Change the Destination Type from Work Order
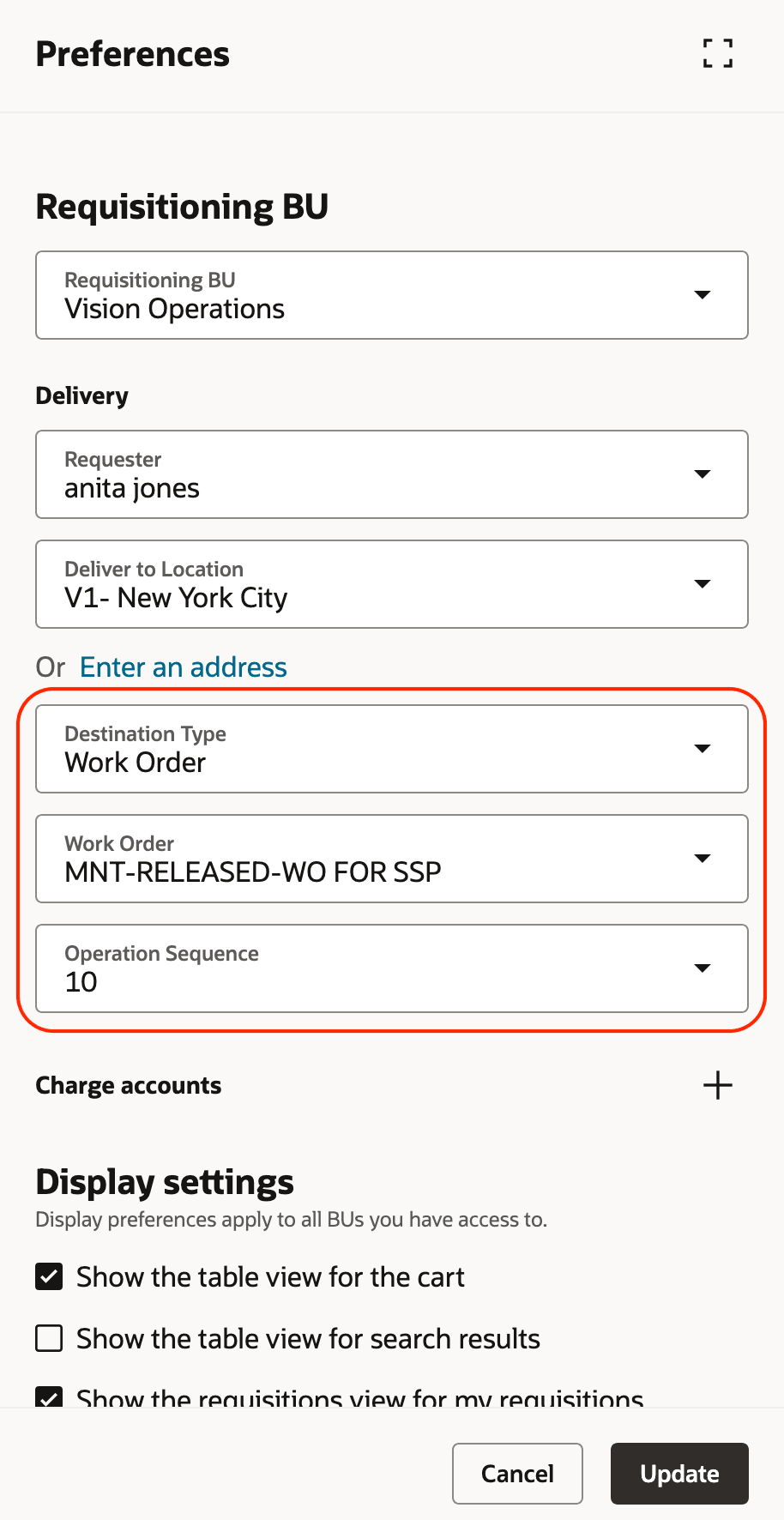The image size is (784, 1520). click(x=391, y=748)
